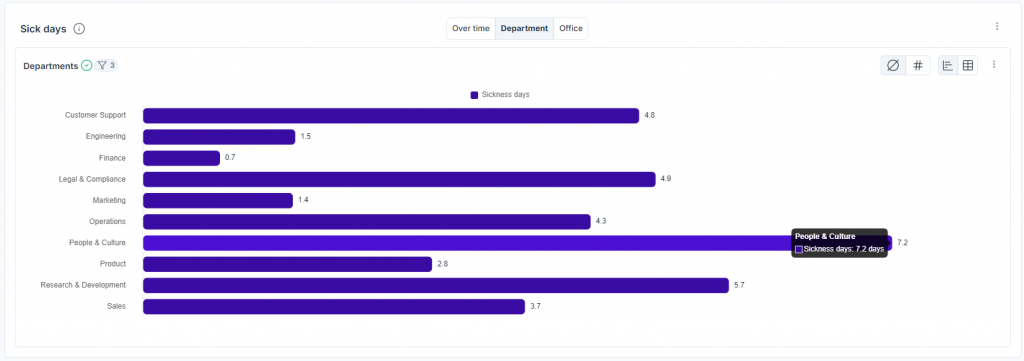Click the People & Culture axis label
The height and width of the screenshot is (361, 1024).
tap(98, 243)
